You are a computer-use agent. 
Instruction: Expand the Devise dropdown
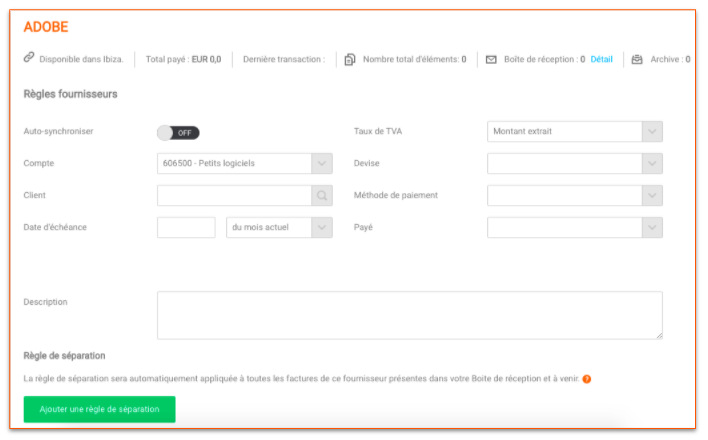coord(575,164)
